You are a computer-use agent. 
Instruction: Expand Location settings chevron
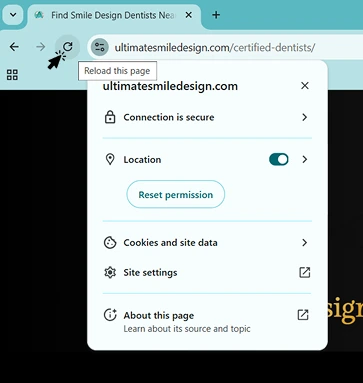point(304,159)
